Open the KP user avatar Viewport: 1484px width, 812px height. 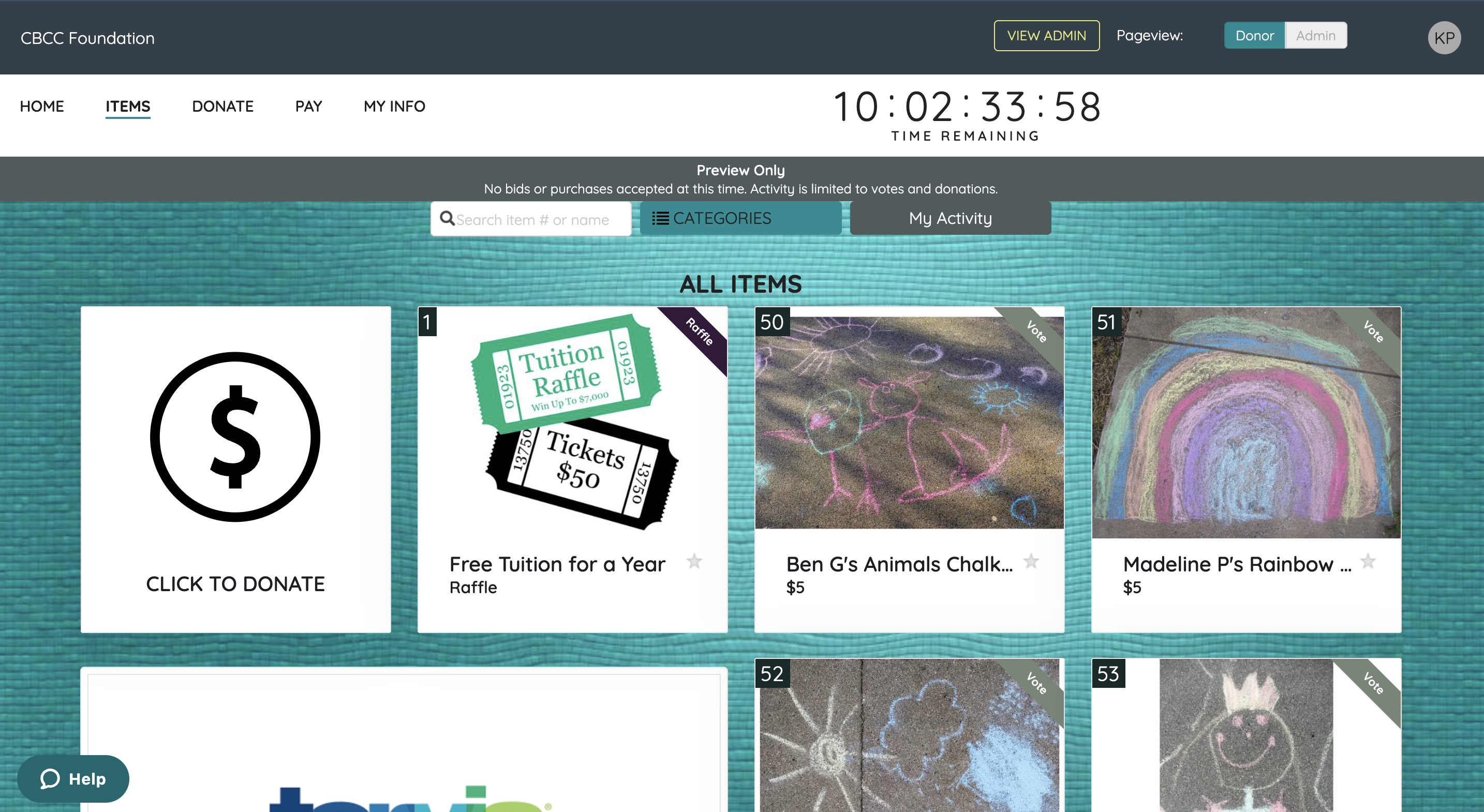tap(1444, 38)
